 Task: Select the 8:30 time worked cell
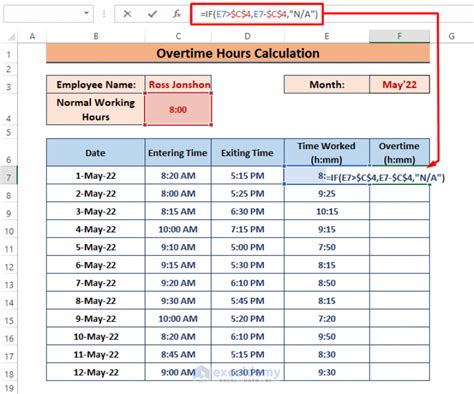[x=327, y=354]
